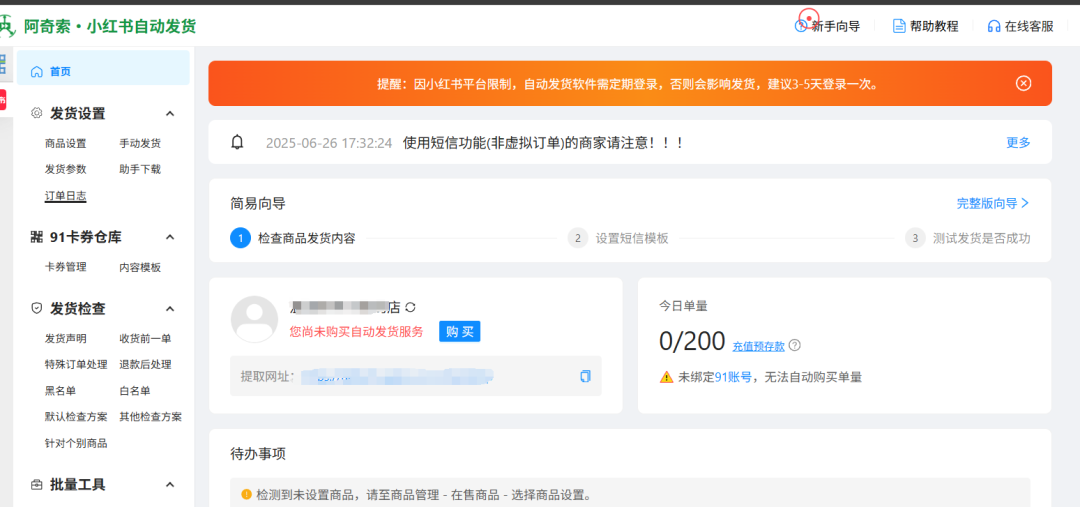Open 退款后处理 in sidebar
Screen dimensions: 1080x507
(x=145, y=364)
